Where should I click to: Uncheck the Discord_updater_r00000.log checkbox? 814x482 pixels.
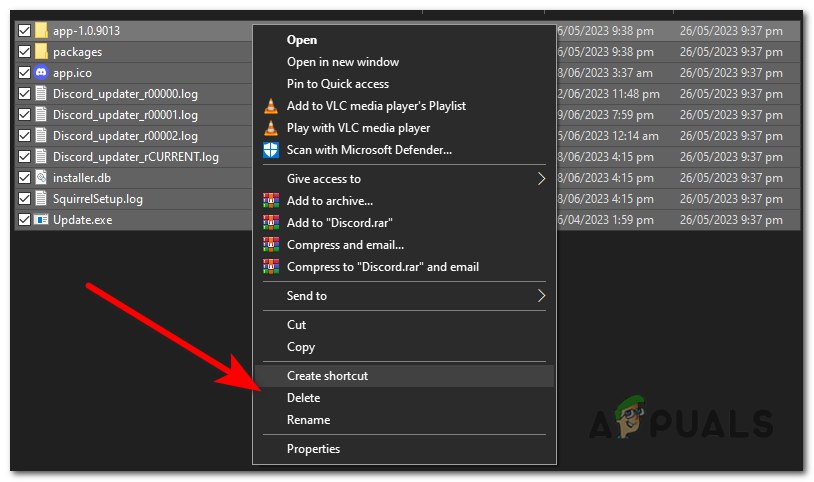coord(24,93)
